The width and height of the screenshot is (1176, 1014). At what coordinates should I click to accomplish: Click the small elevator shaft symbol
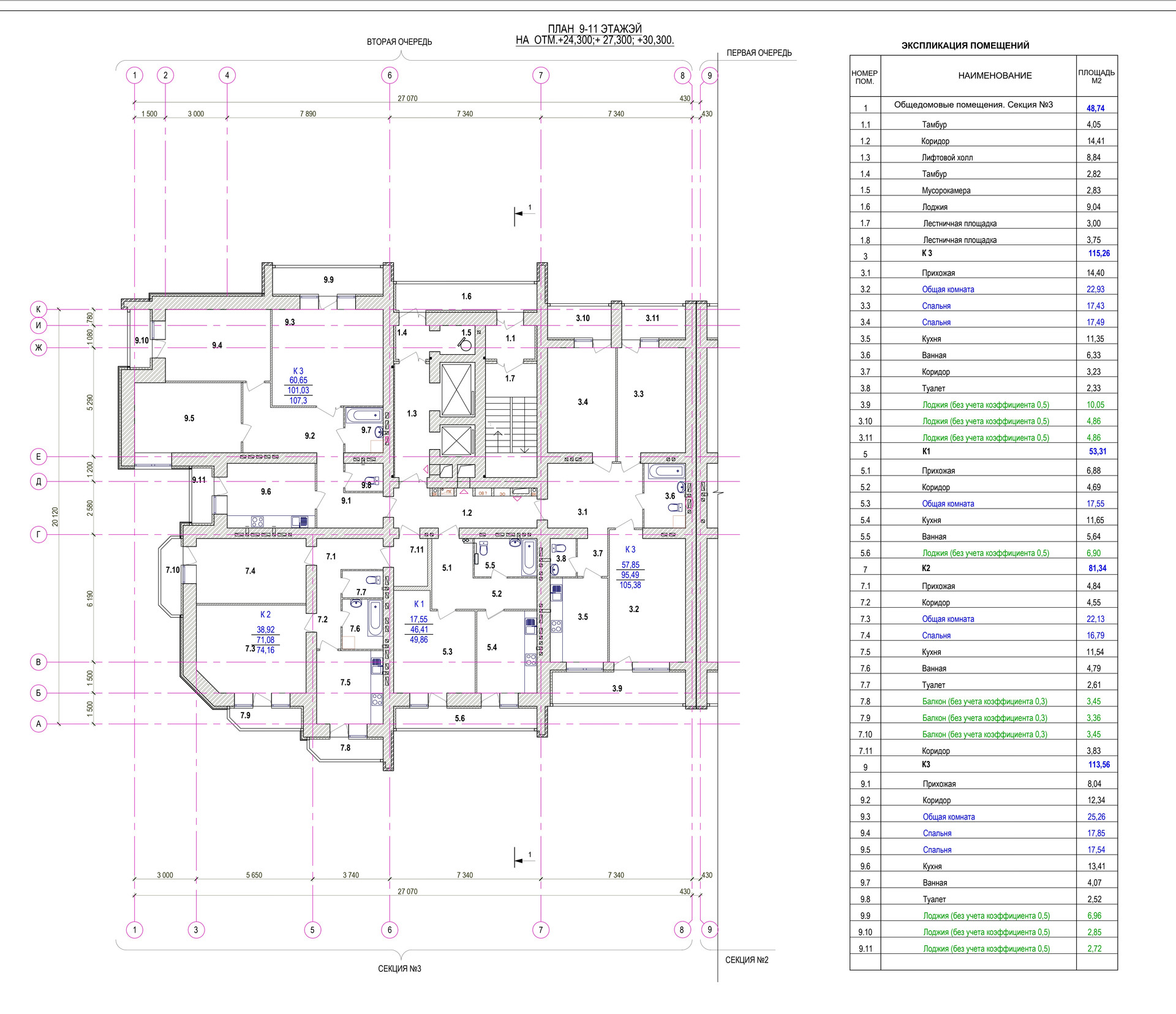point(457,440)
